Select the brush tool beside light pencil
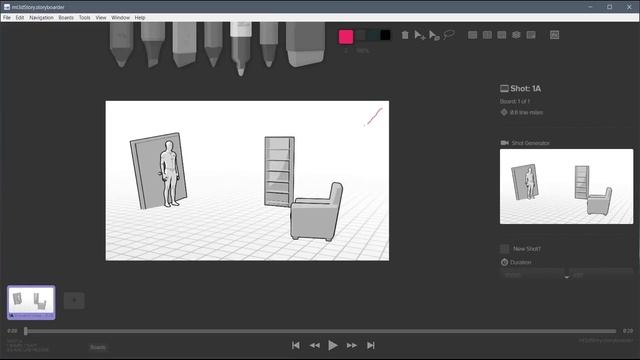 [x=153, y=44]
